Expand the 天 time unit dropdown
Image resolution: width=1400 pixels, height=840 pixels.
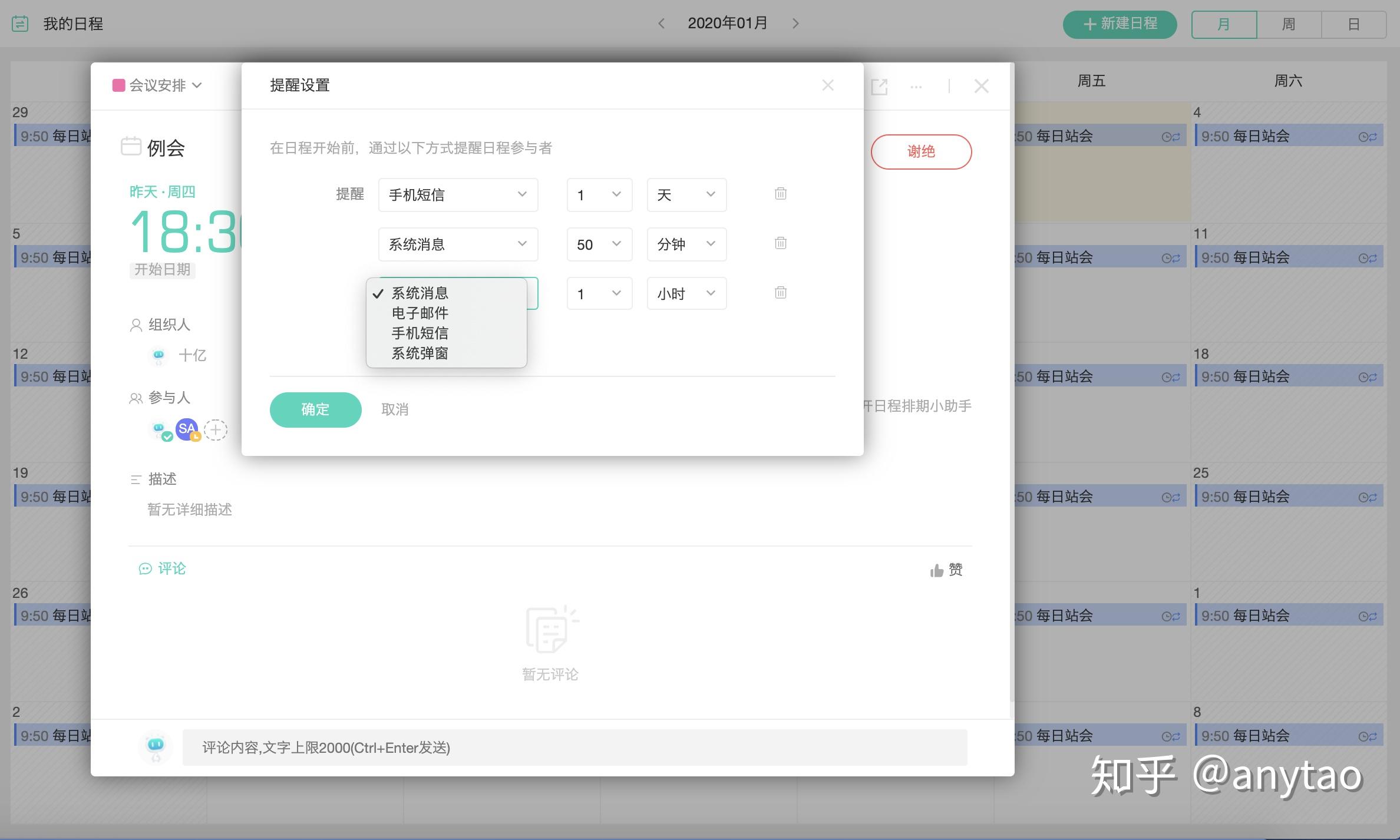coord(686,195)
